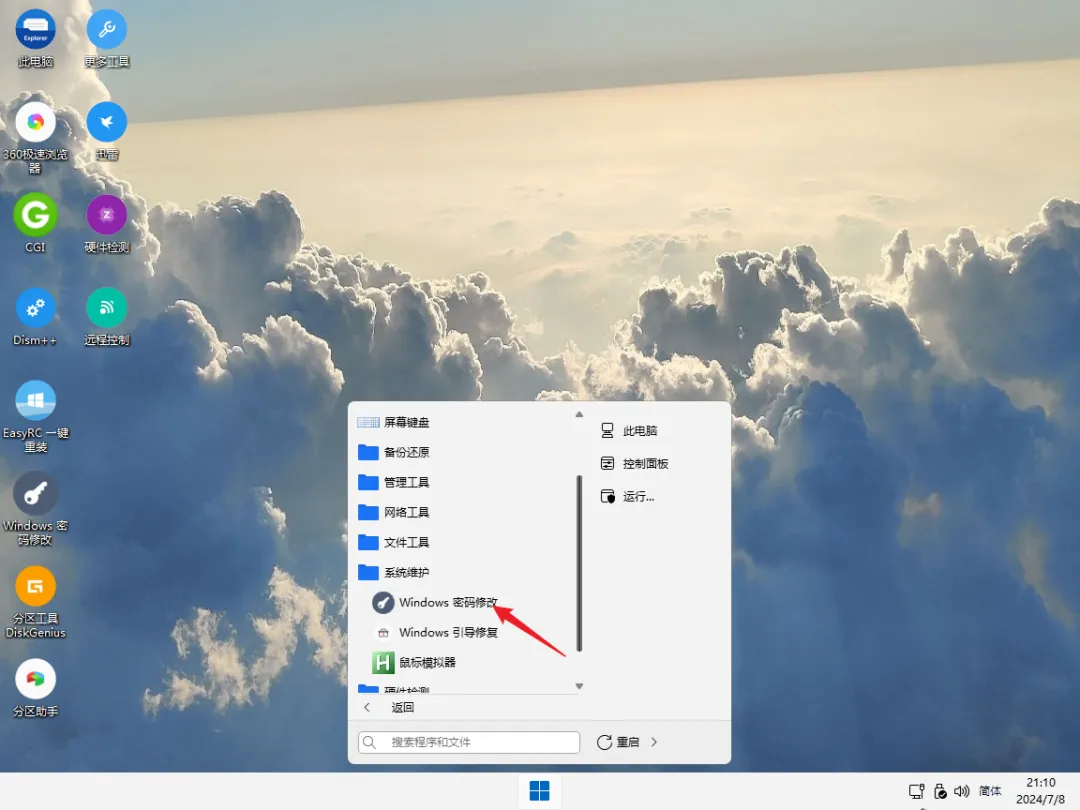
Task: Launch the 迅雷 desktop icon
Action: [x=107, y=131]
